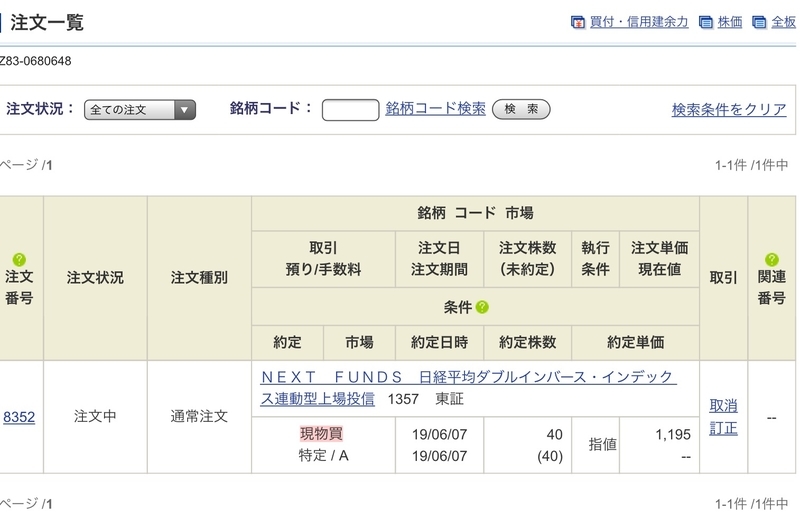Select the 特定 / A account text

[x=323, y=455]
